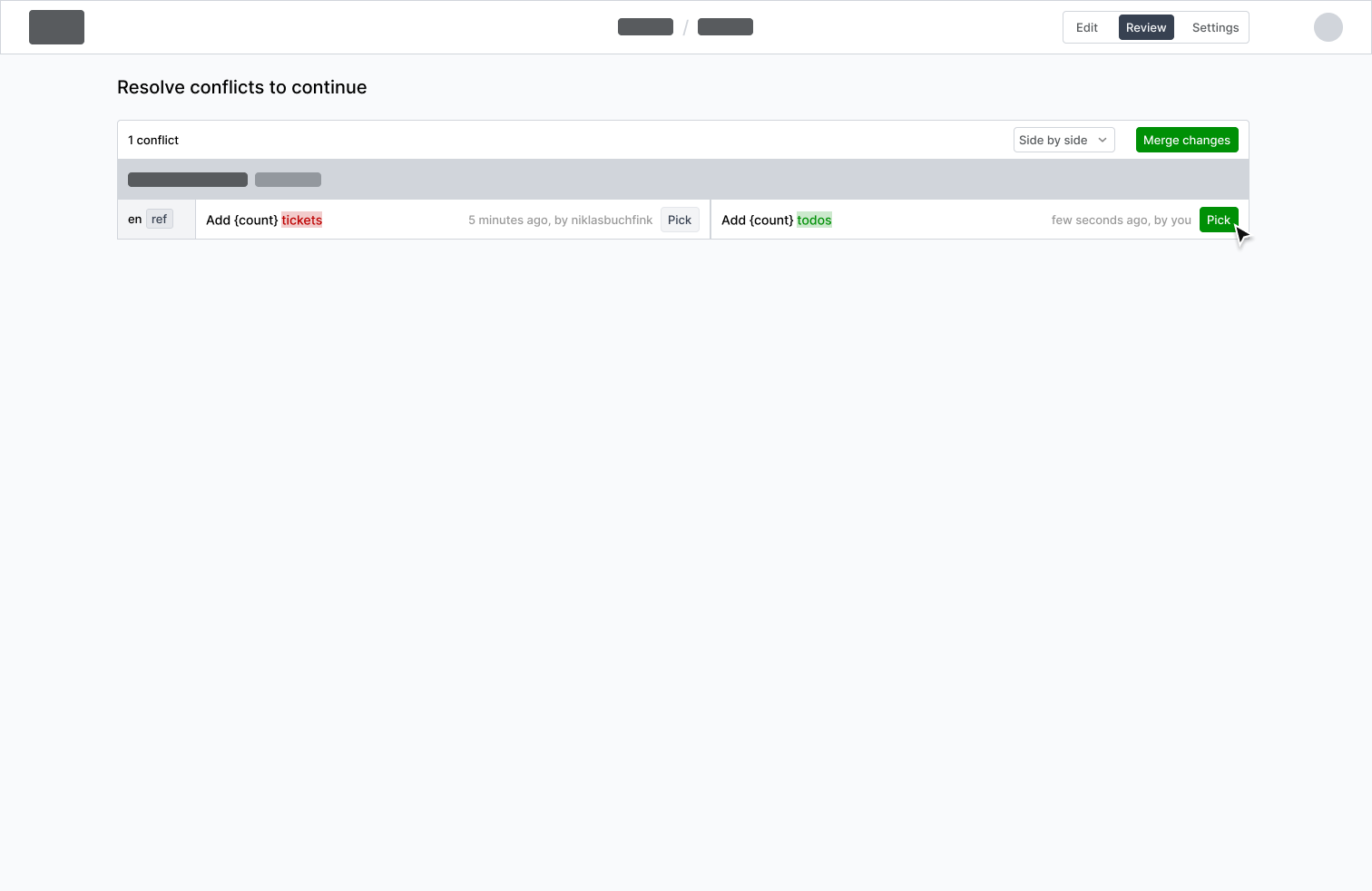Switch to the Edit tab
The image size is (1372, 891).
pyautogui.click(x=1086, y=27)
